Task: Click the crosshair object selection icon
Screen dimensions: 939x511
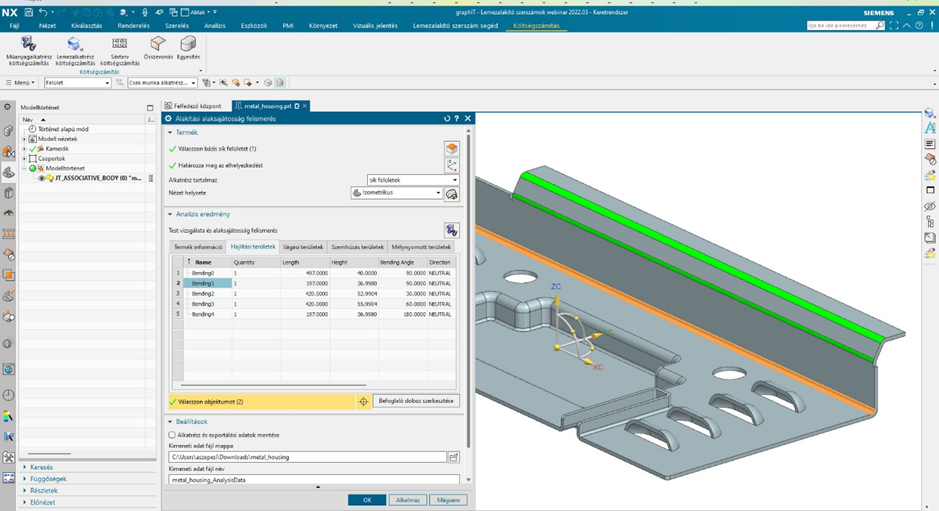Action: click(363, 401)
